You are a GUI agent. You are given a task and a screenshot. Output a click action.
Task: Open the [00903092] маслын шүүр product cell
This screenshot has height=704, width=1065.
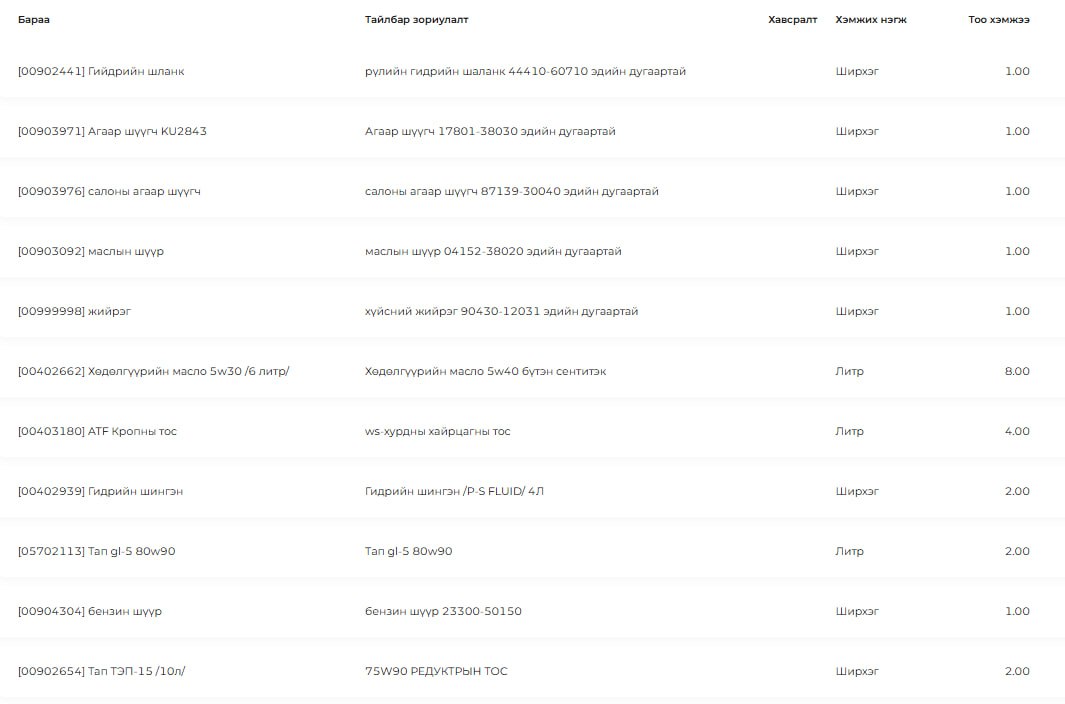point(91,252)
